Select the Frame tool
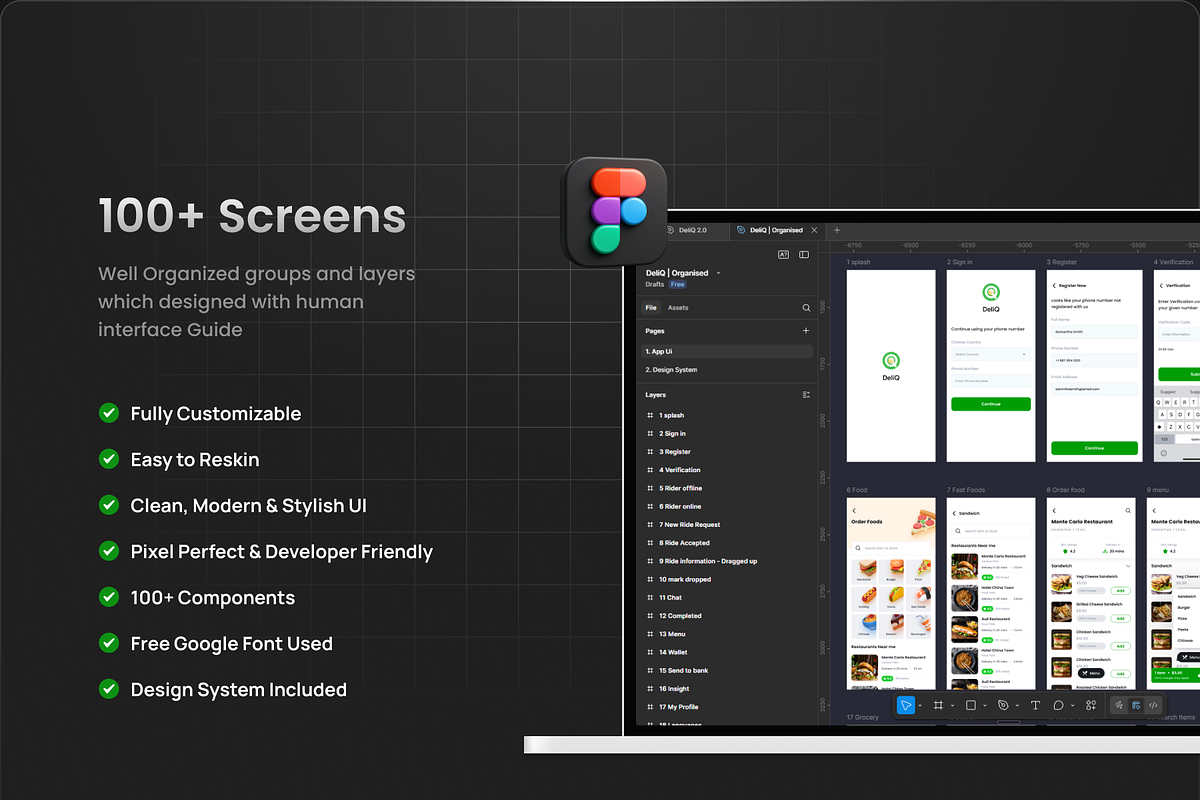The height and width of the screenshot is (800, 1200). (938, 705)
